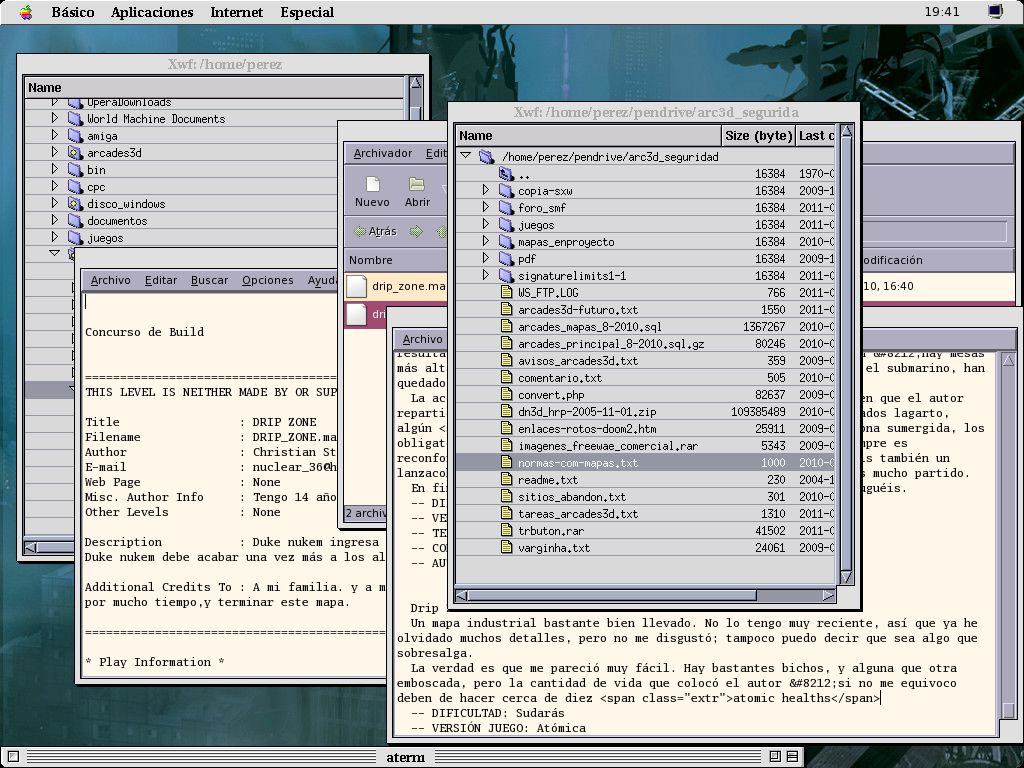Image resolution: width=1024 pixels, height=768 pixels.
Task: Click the green forward arrow in archiver
Action: tap(416, 231)
